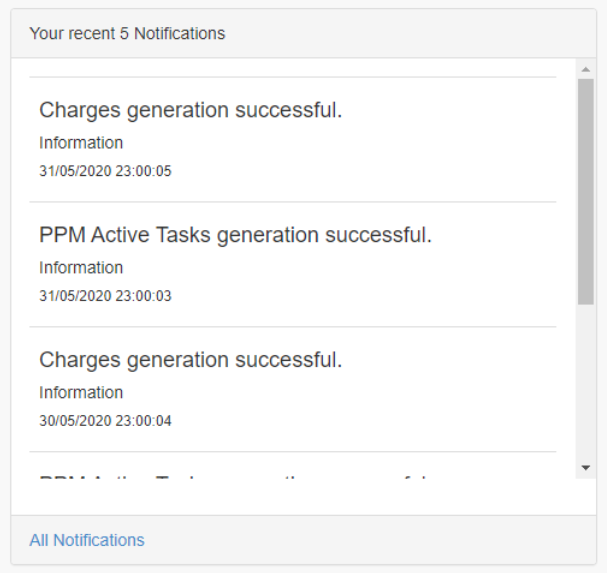Click the scrollbar down arrow
Screen dimensions: 607x573
pos(586,467)
